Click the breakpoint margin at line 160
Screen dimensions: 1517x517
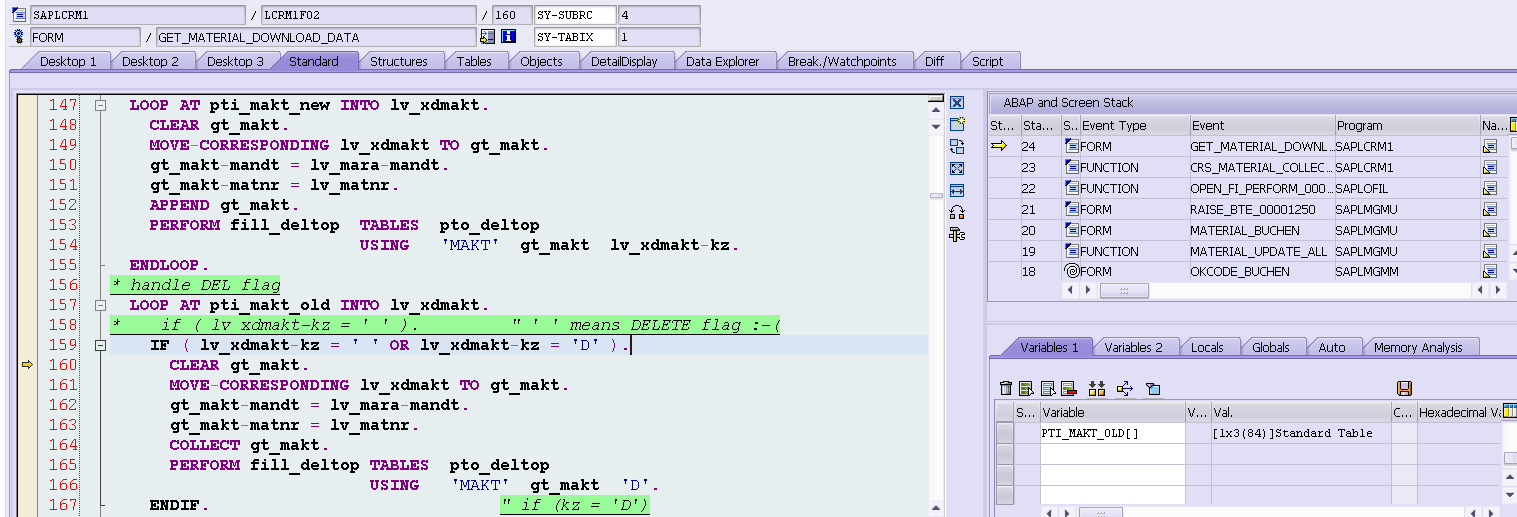[x=27, y=365]
